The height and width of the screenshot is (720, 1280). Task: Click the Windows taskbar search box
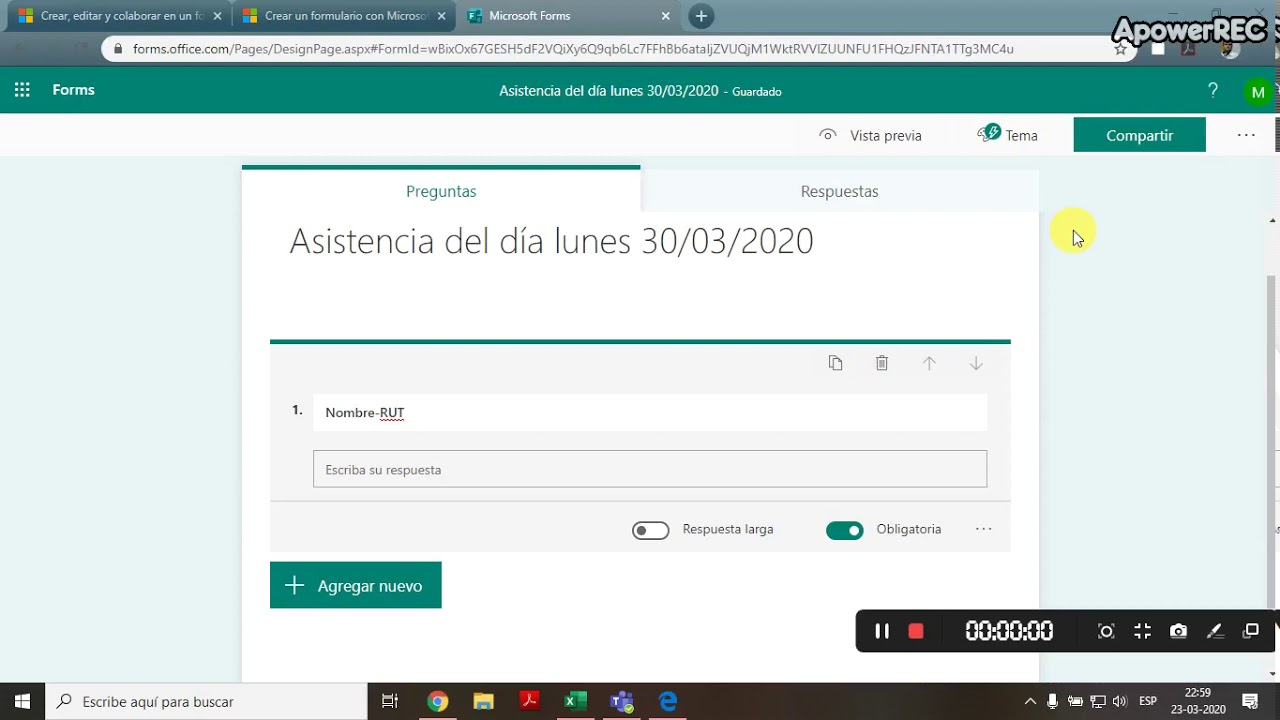point(207,701)
